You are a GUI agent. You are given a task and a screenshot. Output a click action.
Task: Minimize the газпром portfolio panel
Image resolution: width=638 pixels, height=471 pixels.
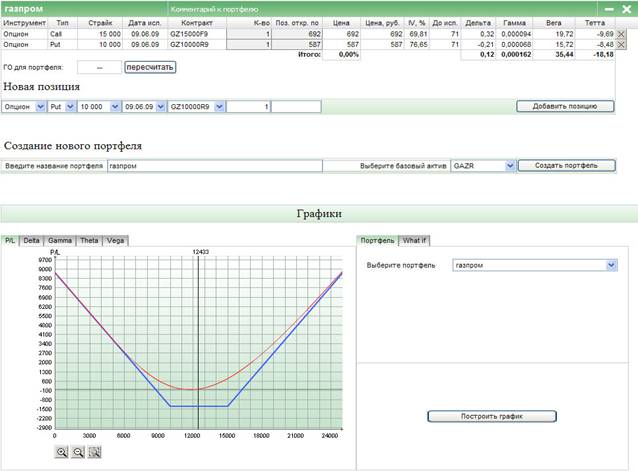[x=609, y=9]
